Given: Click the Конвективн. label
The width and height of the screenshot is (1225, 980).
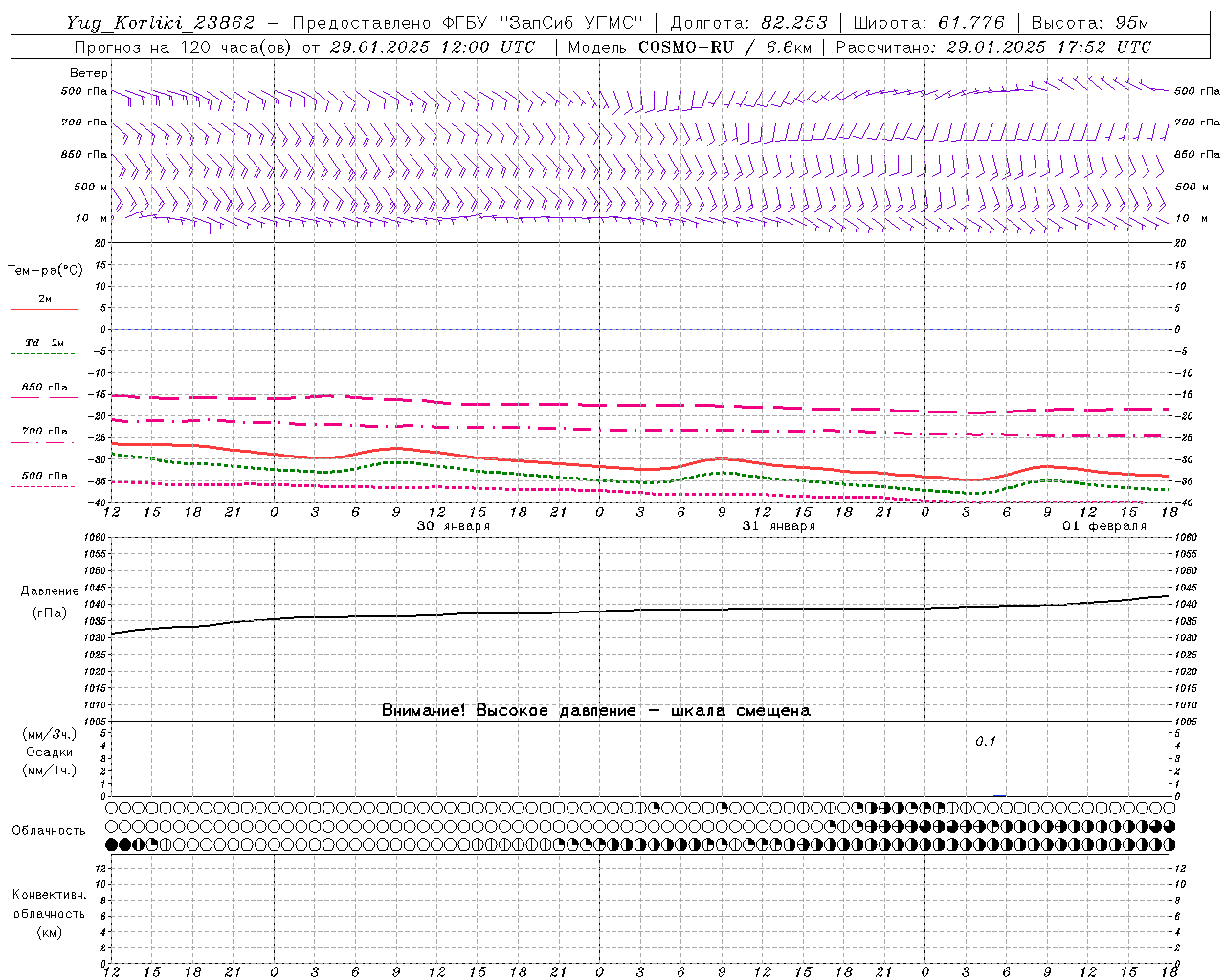Looking at the screenshot, I should click(x=50, y=895).
